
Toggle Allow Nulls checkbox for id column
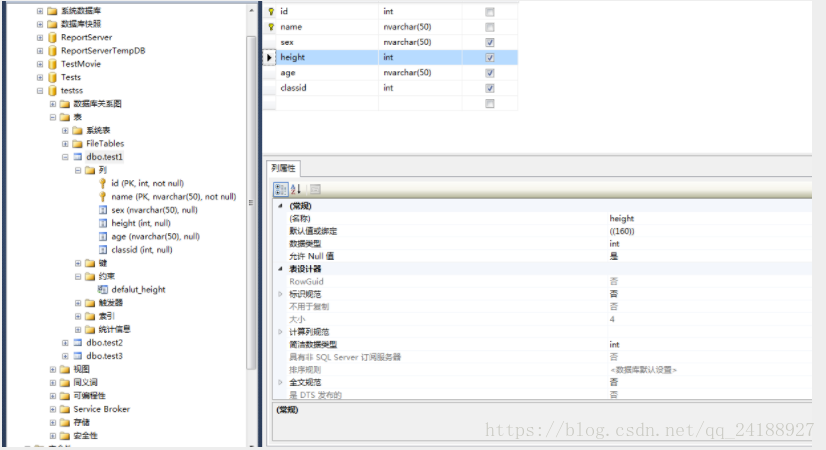point(490,12)
